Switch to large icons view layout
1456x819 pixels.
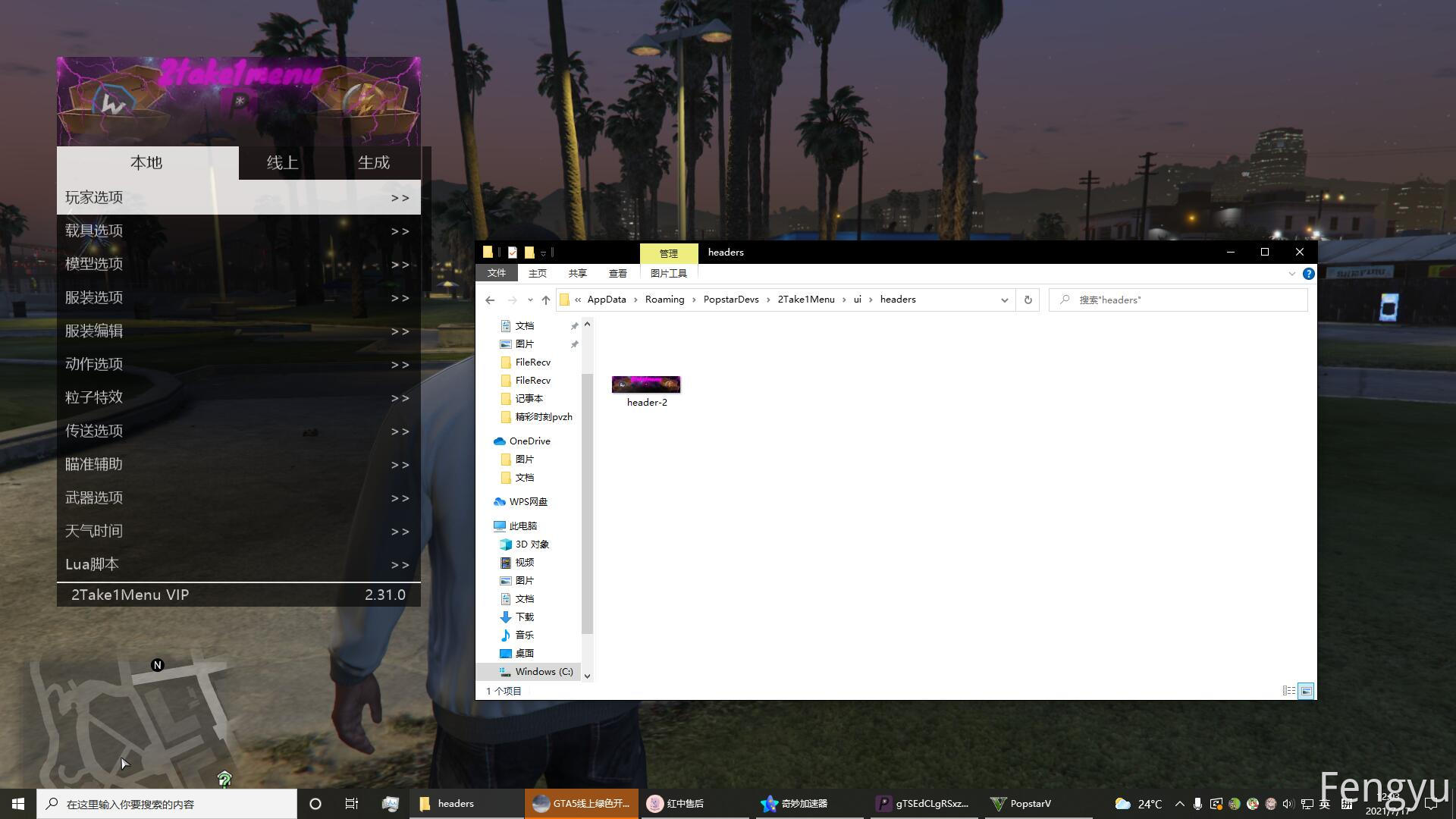[x=1306, y=691]
